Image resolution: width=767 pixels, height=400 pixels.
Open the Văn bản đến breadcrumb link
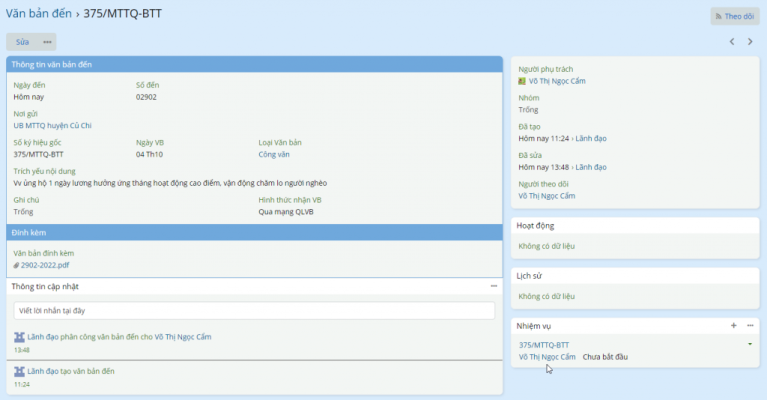(x=39, y=13)
